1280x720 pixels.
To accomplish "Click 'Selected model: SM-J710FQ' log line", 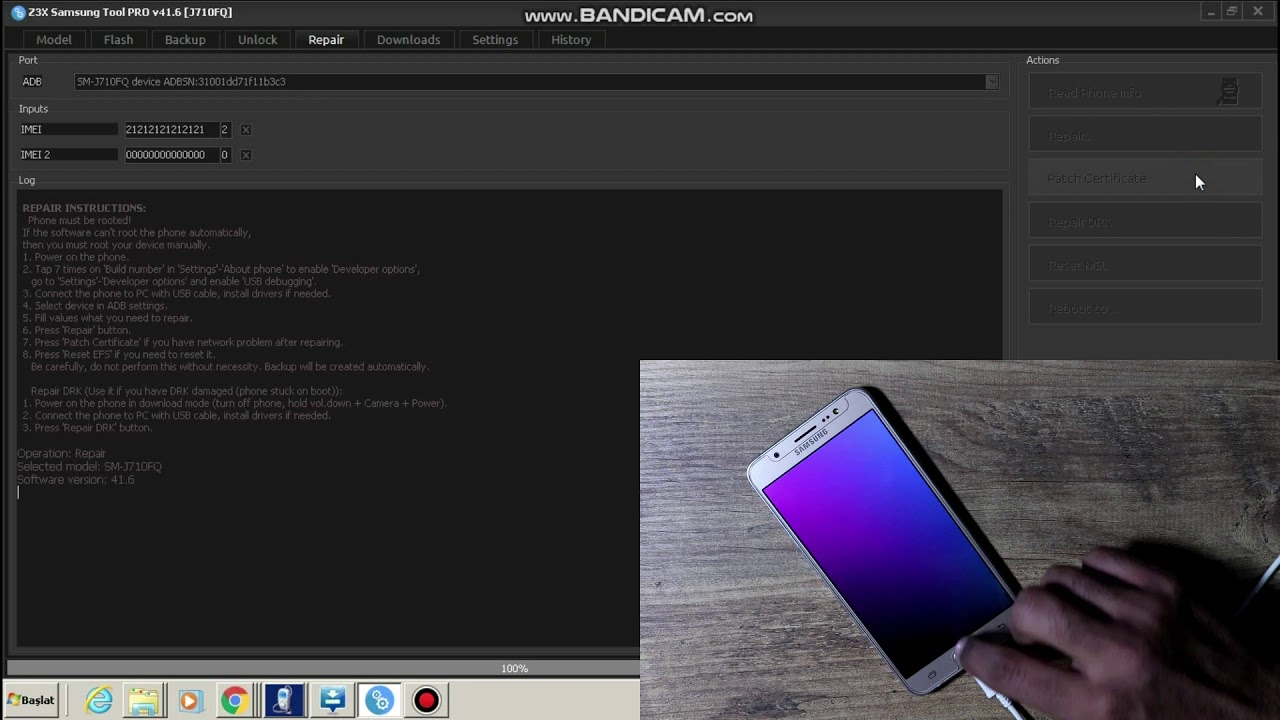I will point(89,467).
